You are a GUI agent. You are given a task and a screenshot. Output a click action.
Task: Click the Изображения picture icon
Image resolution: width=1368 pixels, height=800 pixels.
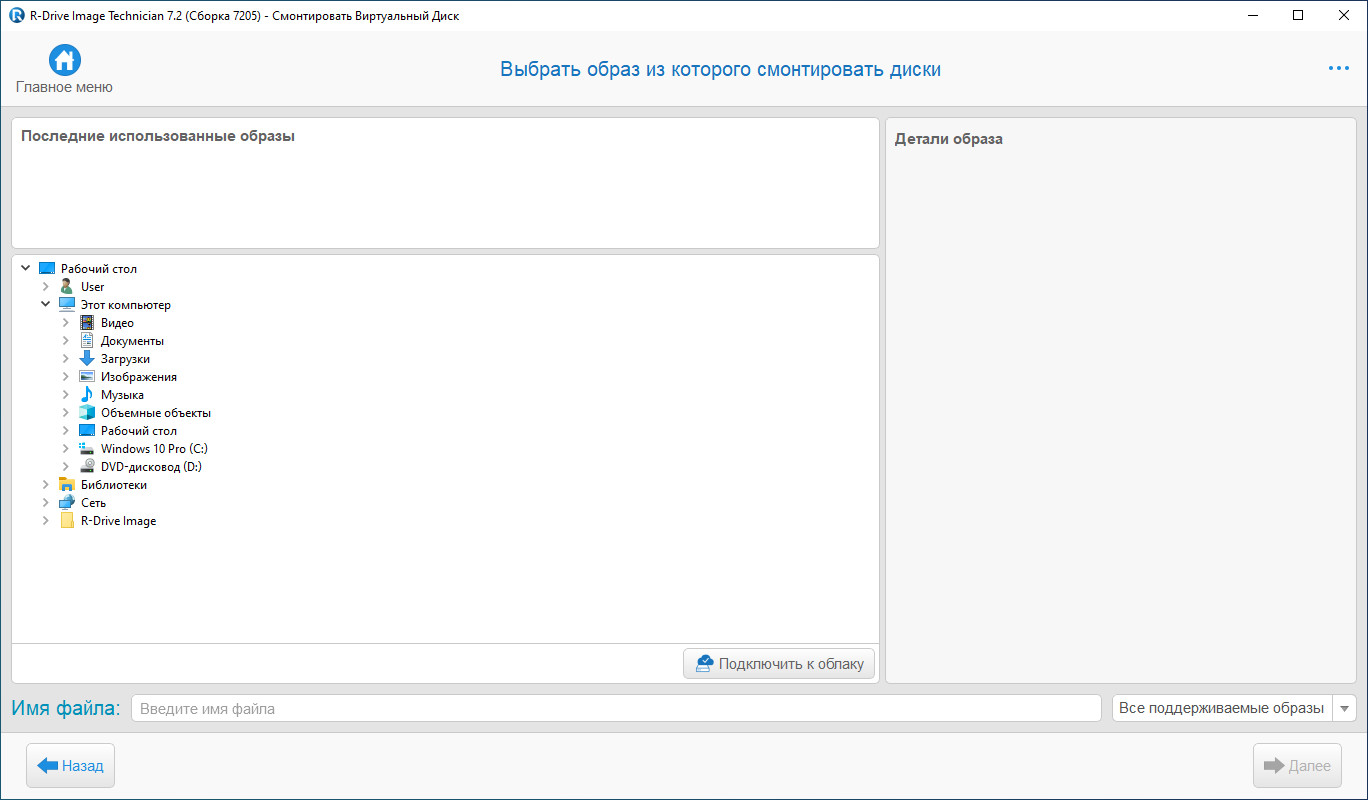pos(87,377)
